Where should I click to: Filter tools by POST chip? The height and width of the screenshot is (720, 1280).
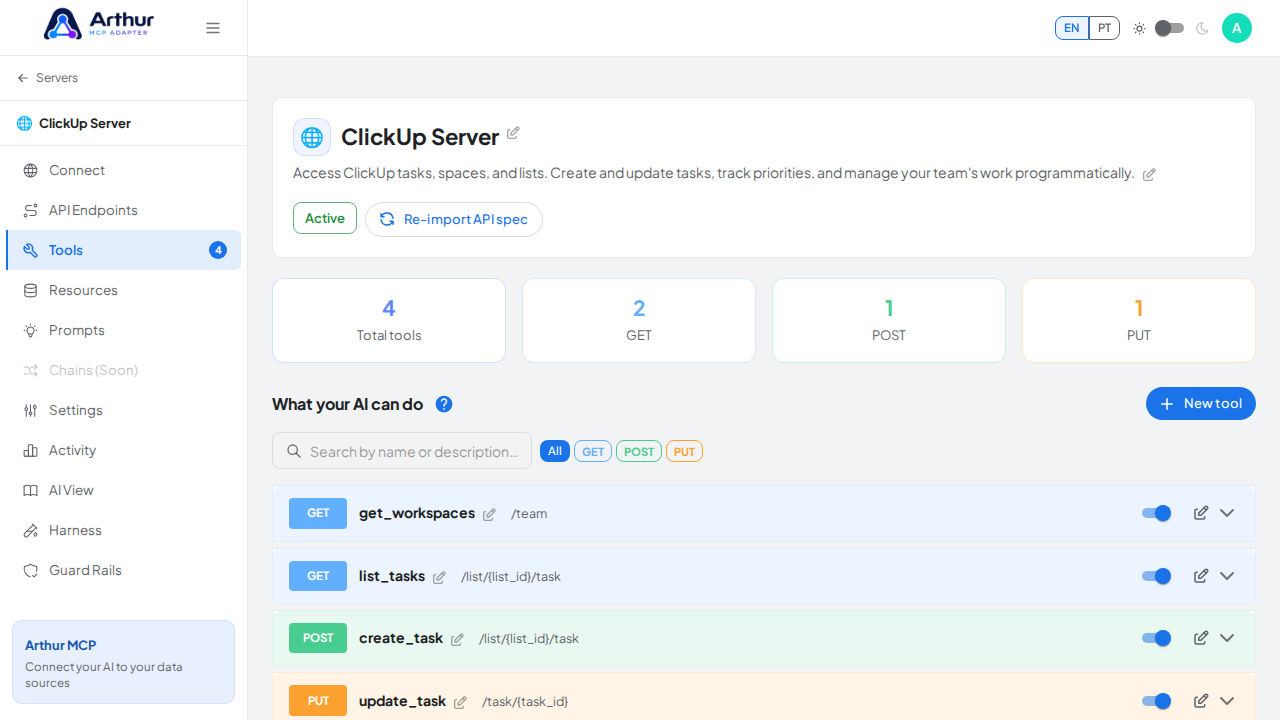coord(639,451)
